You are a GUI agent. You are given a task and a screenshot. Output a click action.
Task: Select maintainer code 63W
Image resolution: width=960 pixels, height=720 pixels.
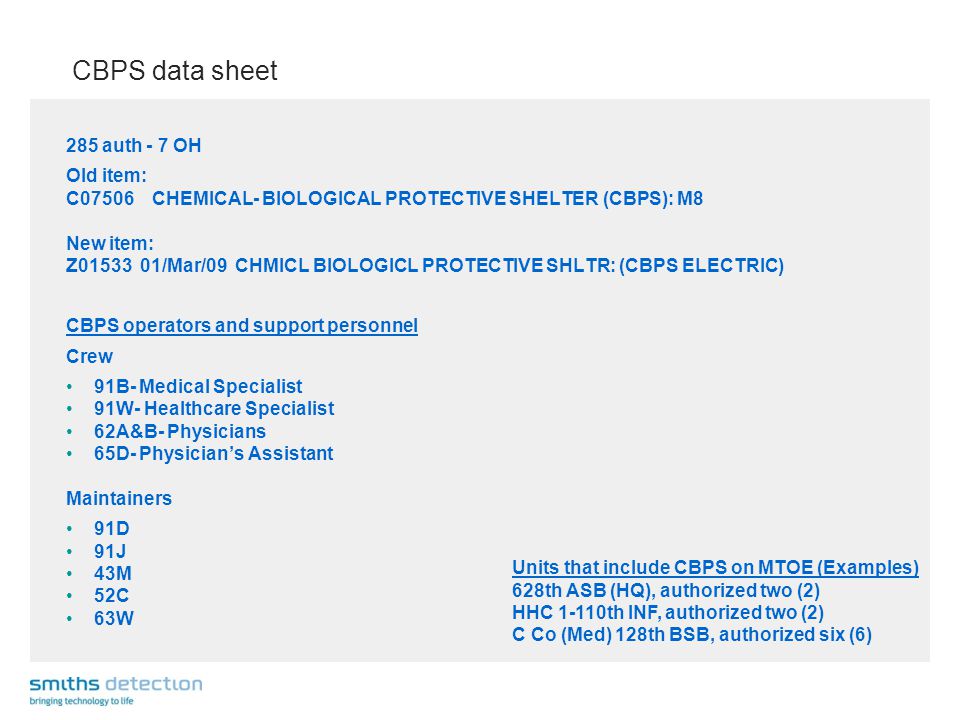point(113,618)
